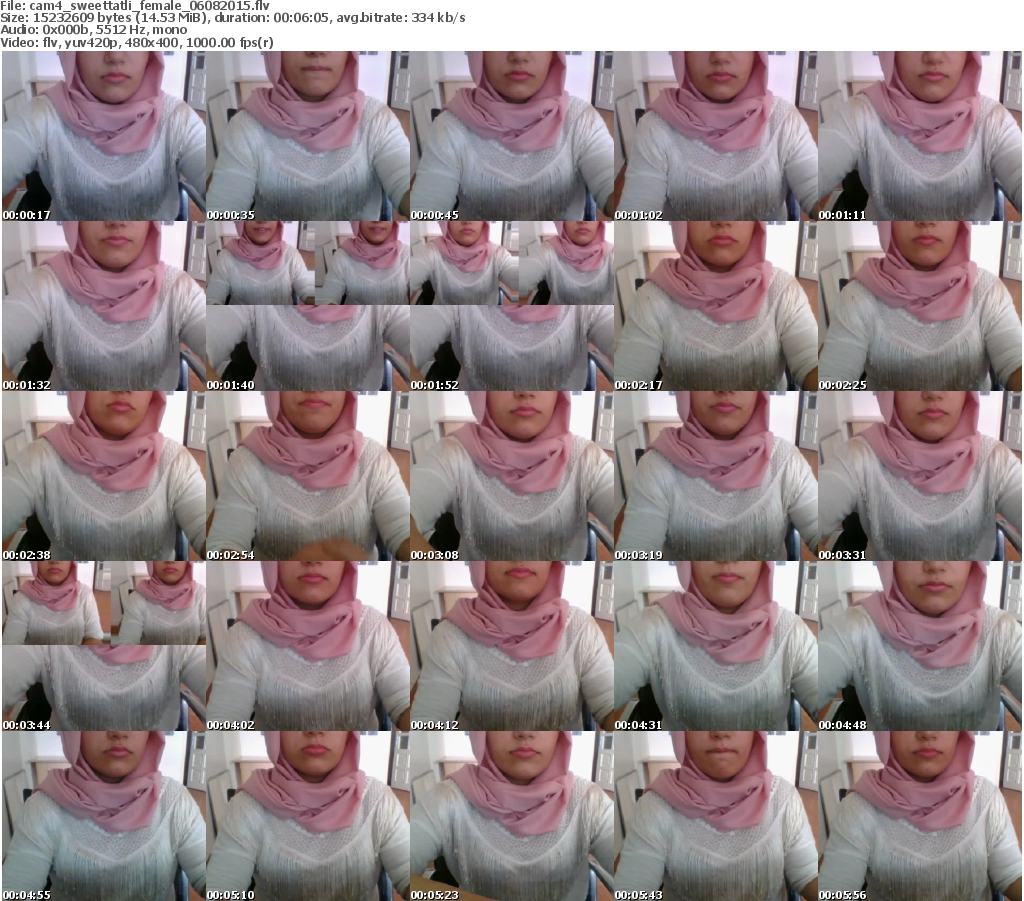Click the 'Audio: 0x000b, 5512 Hz, mono' line
This screenshot has width=1024, height=901.
coord(94,30)
